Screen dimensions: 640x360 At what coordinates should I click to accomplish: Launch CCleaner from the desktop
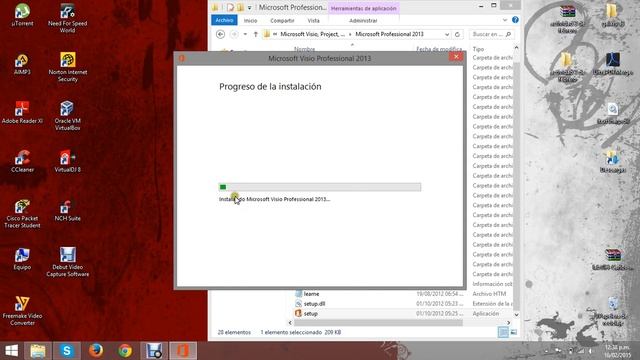pos(22,161)
